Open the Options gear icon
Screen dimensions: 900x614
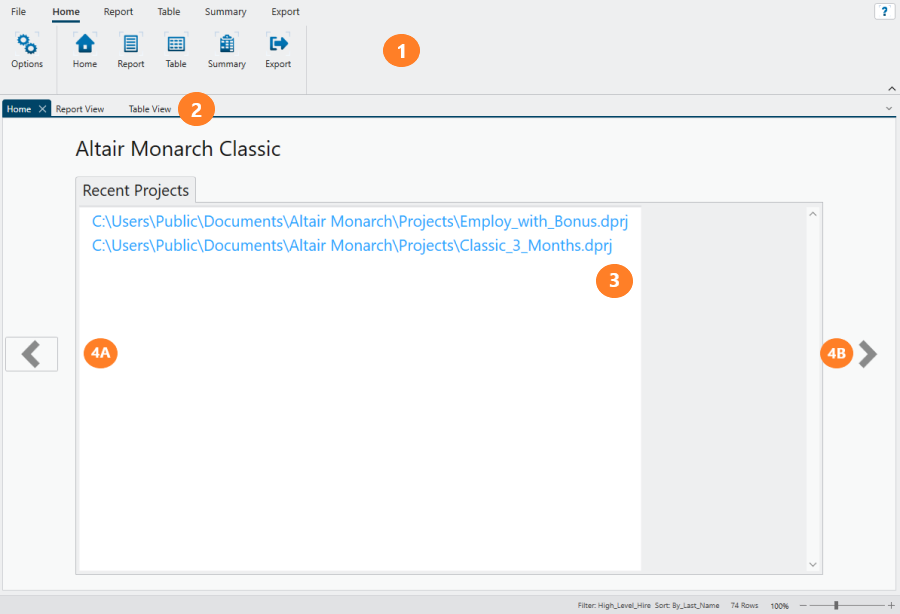click(x=26, y=44)
